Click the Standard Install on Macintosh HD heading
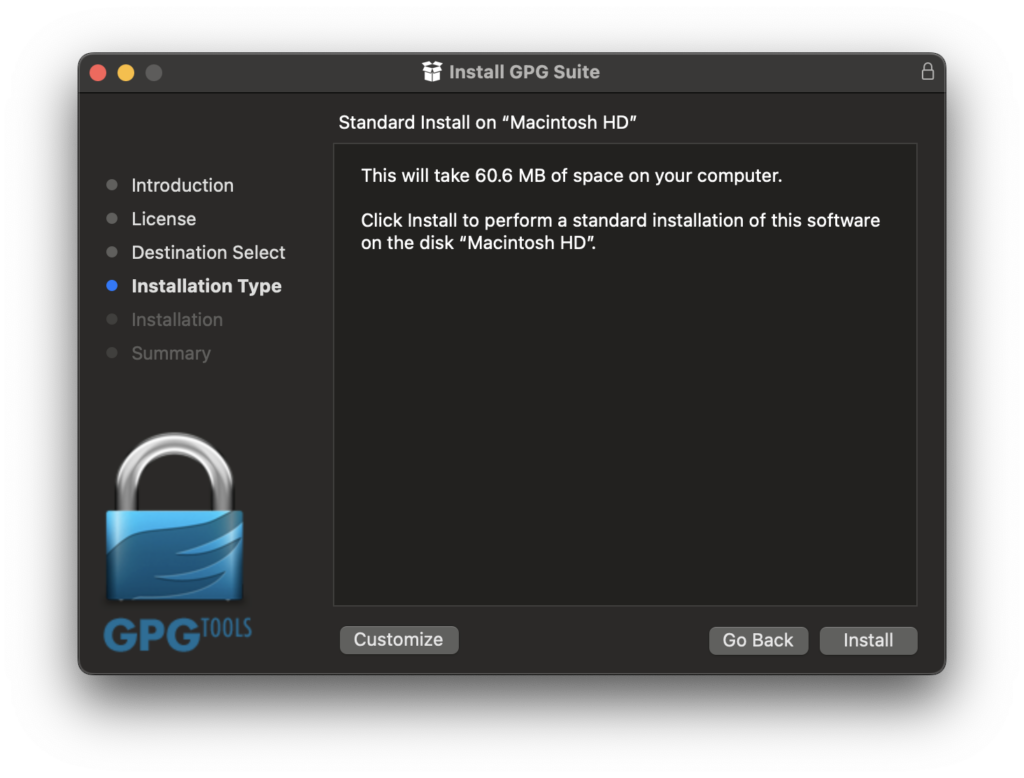 point(488,123)
